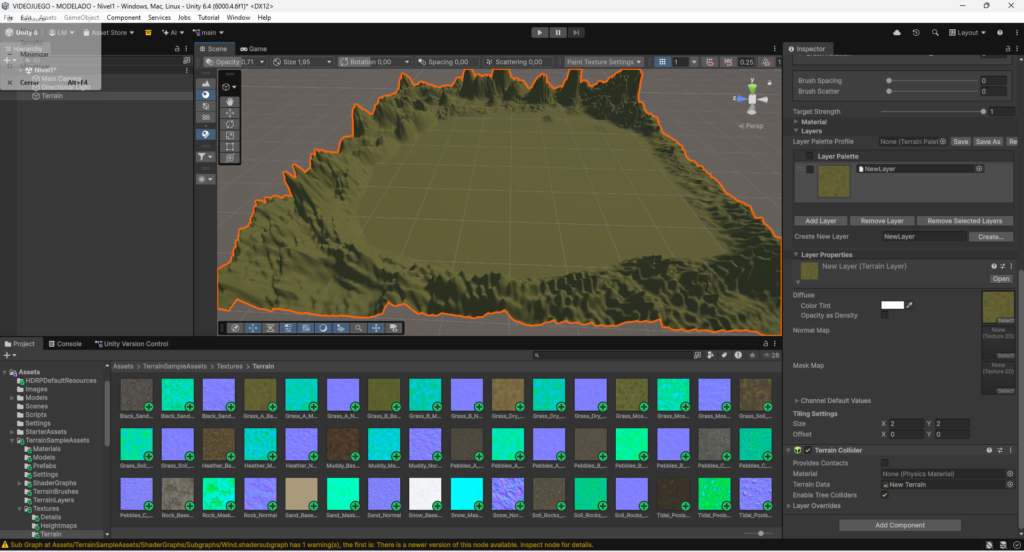1024x552 pixels.
Task: Lock the Hierarchy panel
Action: (x=176, y=48)
